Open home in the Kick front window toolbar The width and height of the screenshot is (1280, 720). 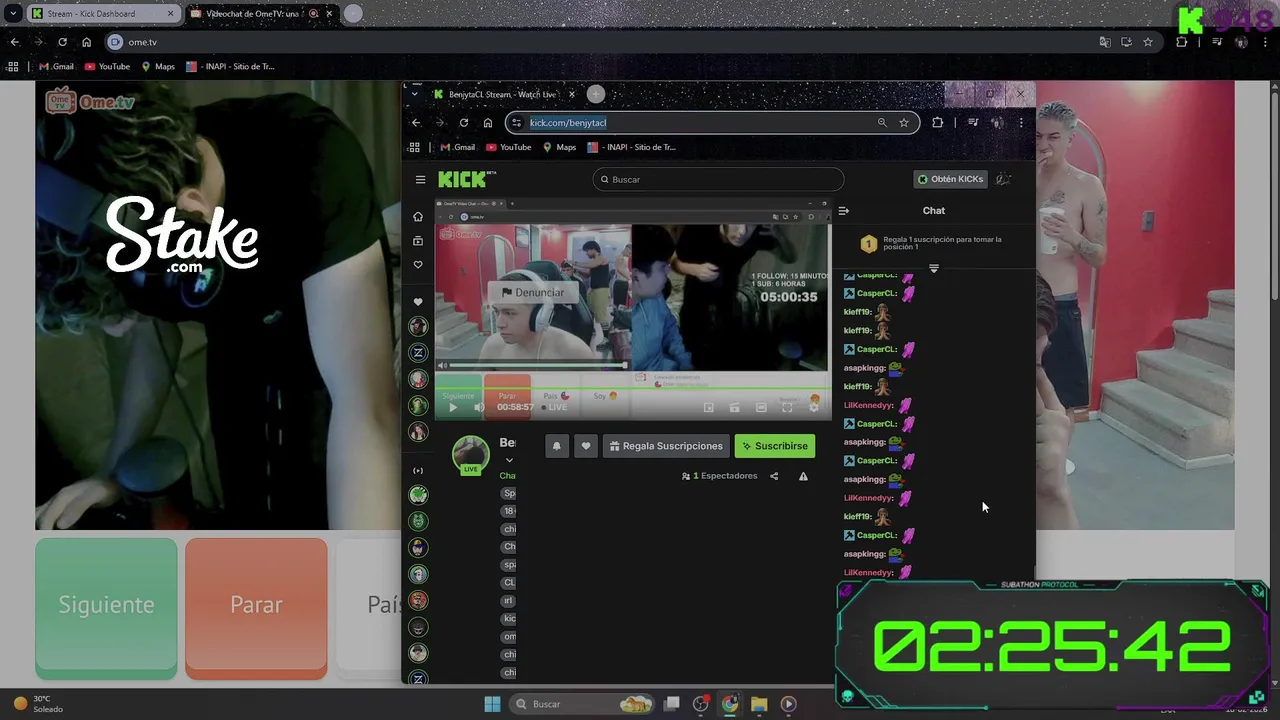[487, 122]
